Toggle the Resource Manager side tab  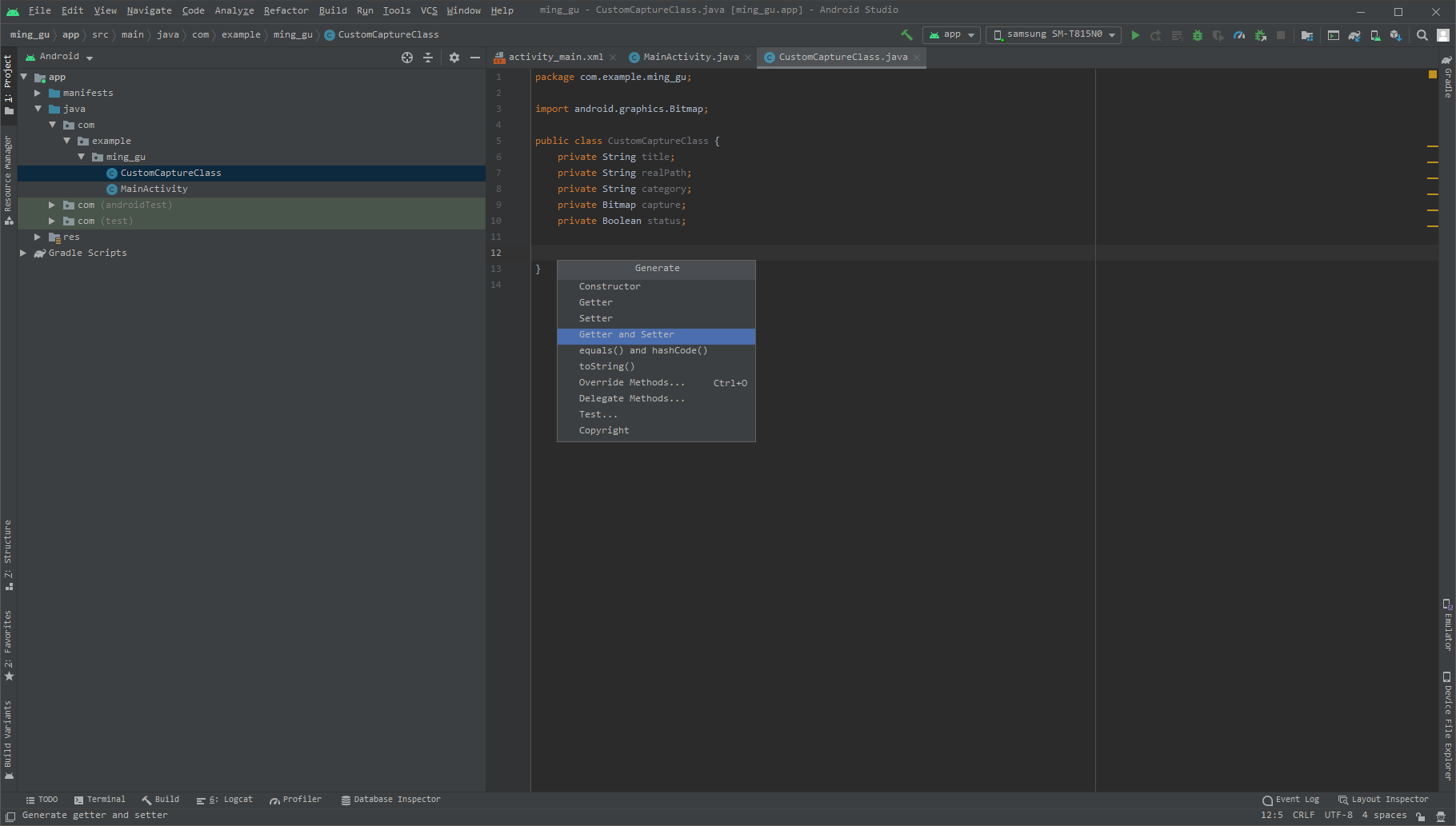8,180
